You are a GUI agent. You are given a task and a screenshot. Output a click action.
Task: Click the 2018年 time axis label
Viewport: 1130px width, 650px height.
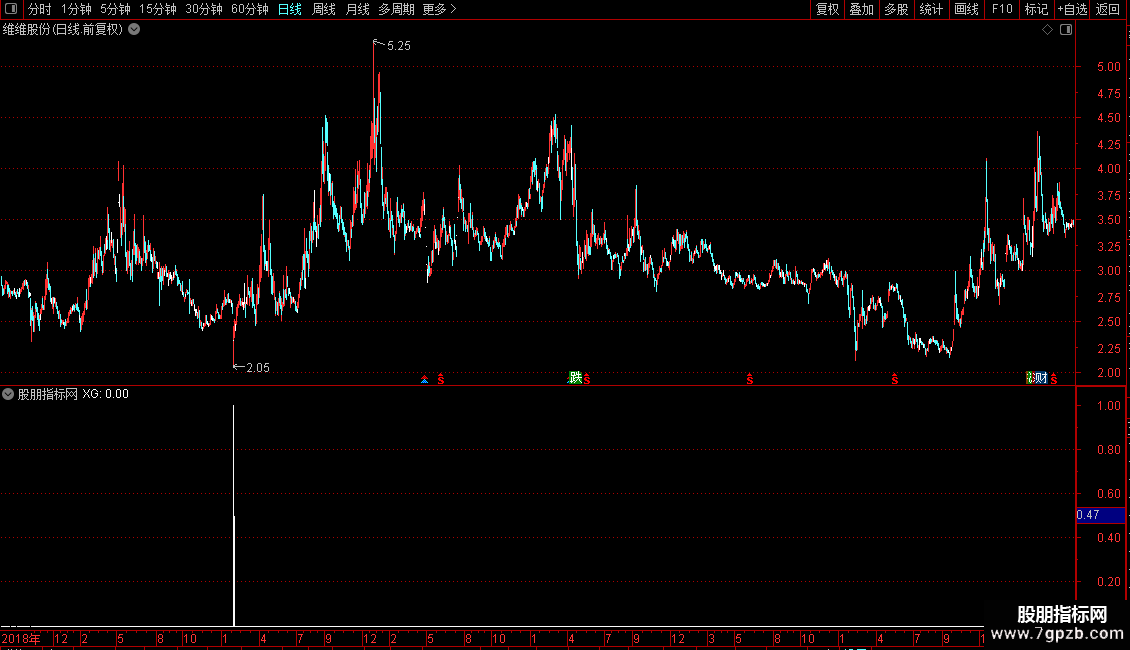coord(21,638)
